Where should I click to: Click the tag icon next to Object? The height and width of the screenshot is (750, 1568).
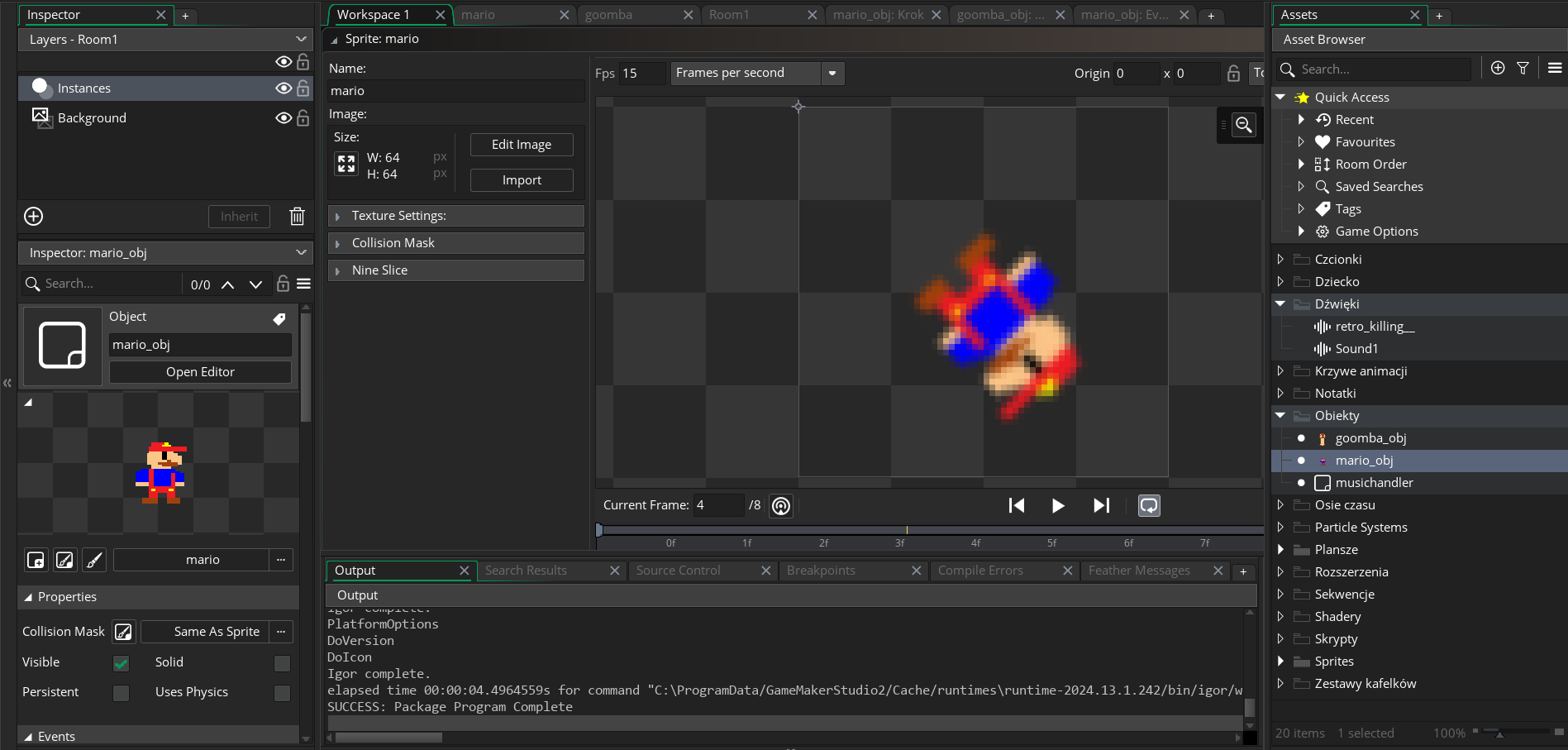tap(279, 318)
